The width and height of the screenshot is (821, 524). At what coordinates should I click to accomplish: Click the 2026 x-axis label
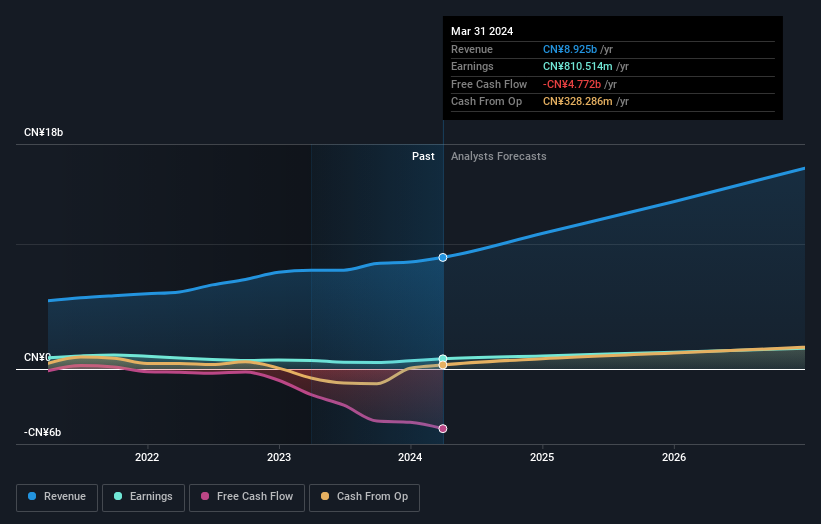(674, 458)
